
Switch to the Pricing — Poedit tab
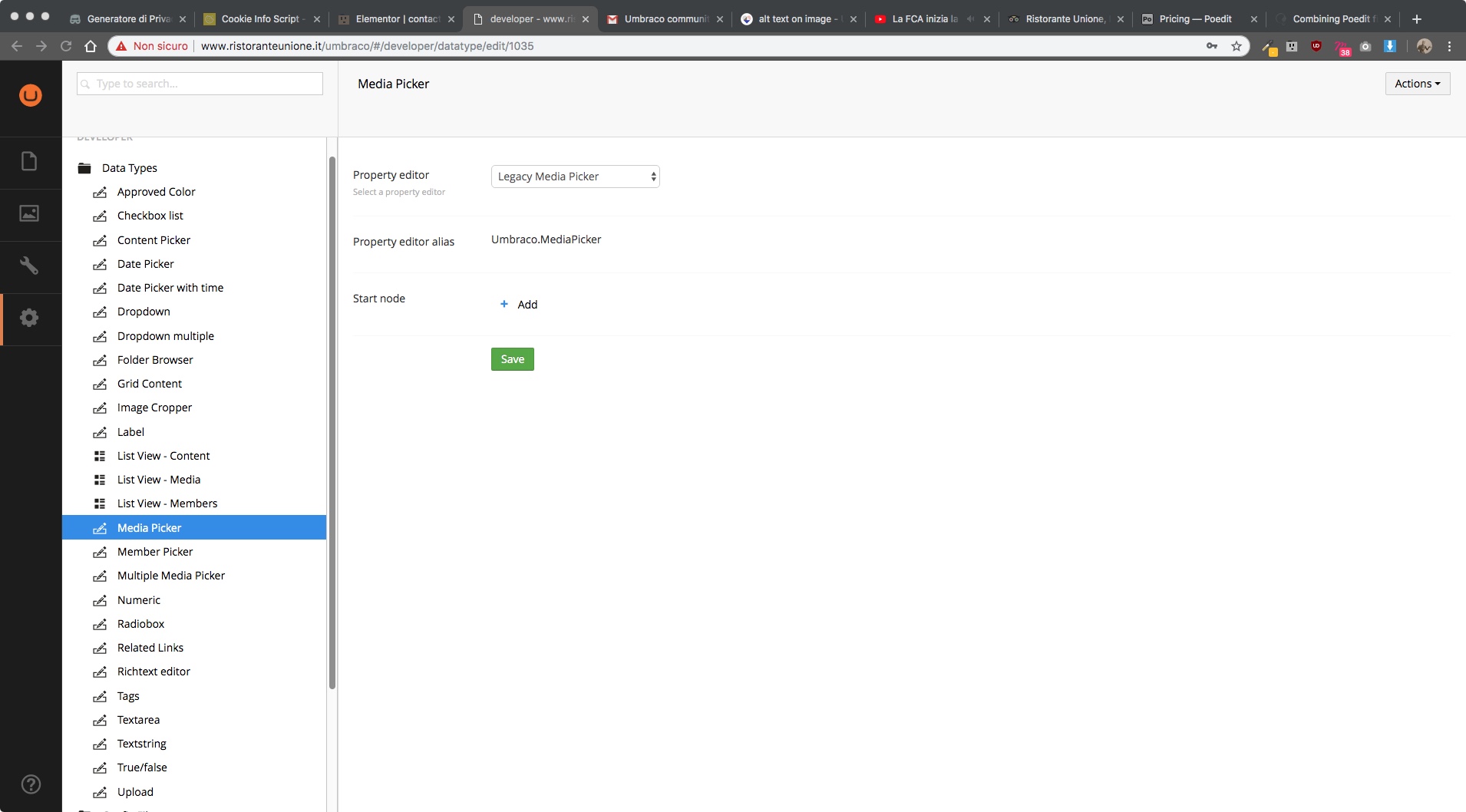1194,19
